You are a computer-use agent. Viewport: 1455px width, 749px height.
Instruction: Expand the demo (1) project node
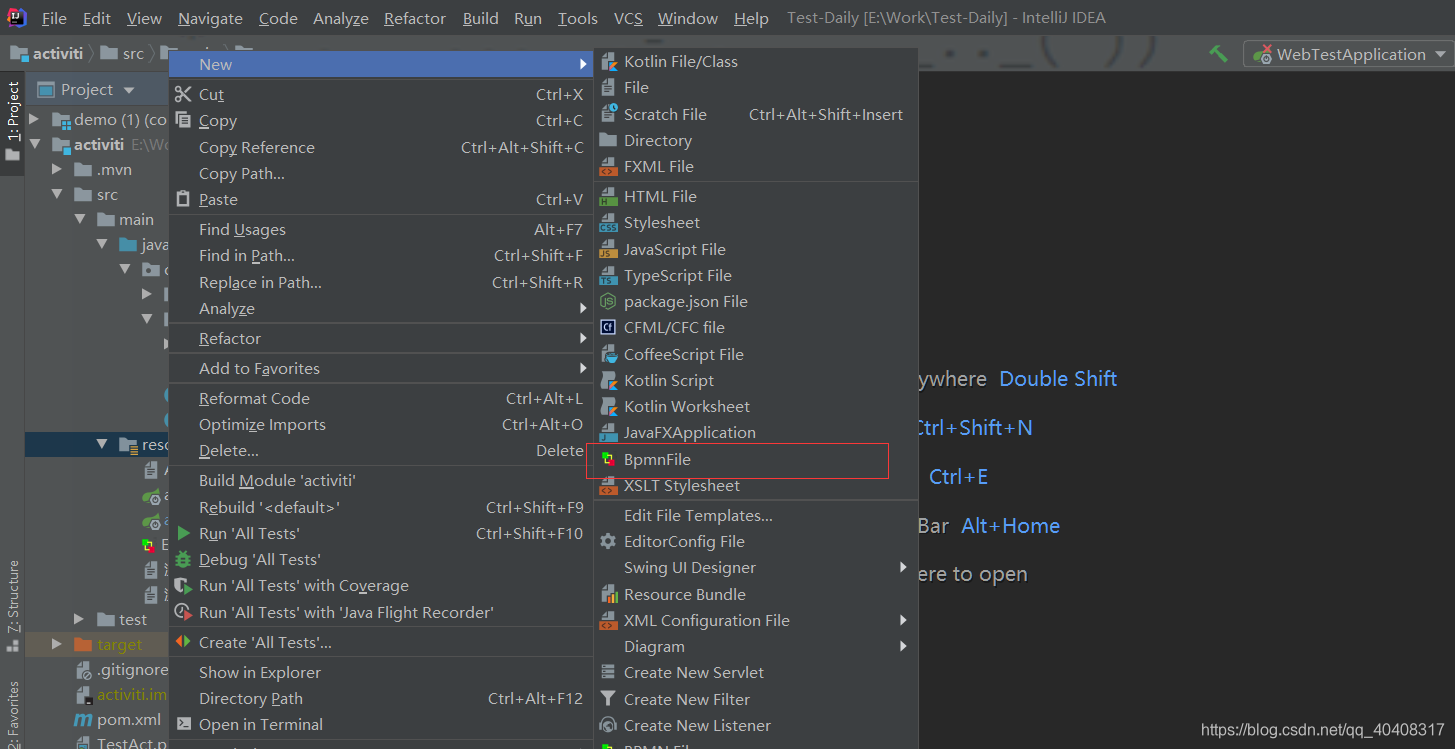(x=35, y=119)
